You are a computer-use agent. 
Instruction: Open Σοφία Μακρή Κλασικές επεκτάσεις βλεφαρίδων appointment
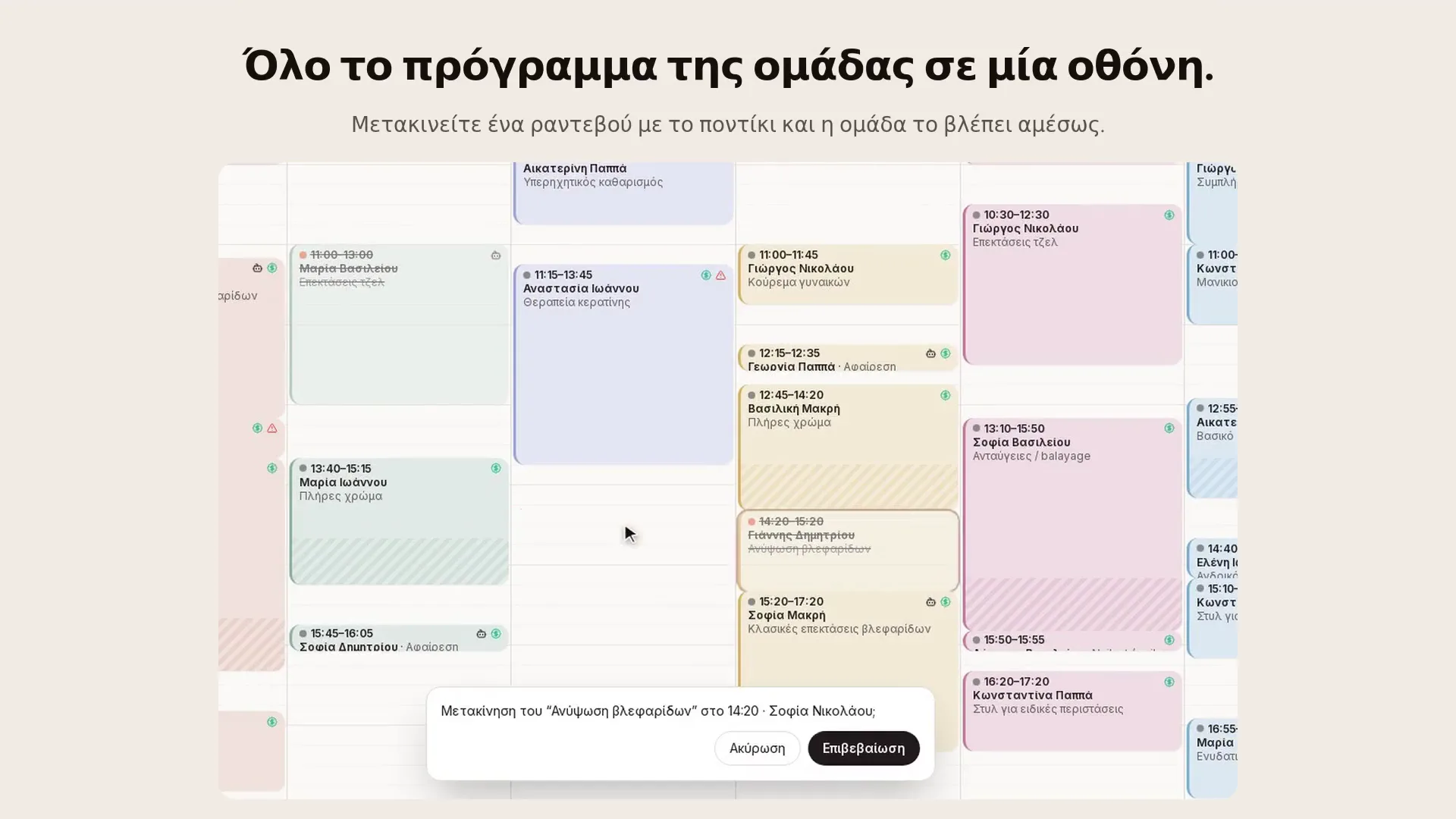point(848,670)
